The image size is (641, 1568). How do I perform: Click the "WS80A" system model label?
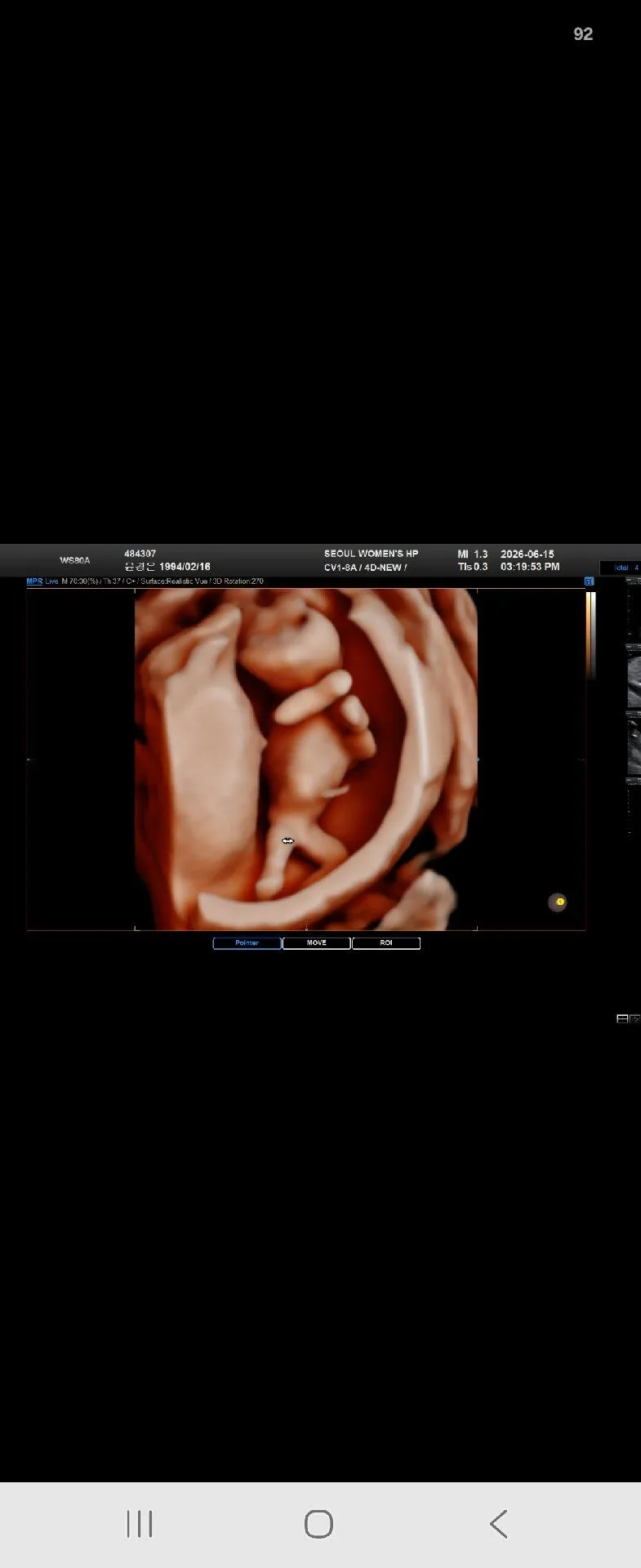75,560
